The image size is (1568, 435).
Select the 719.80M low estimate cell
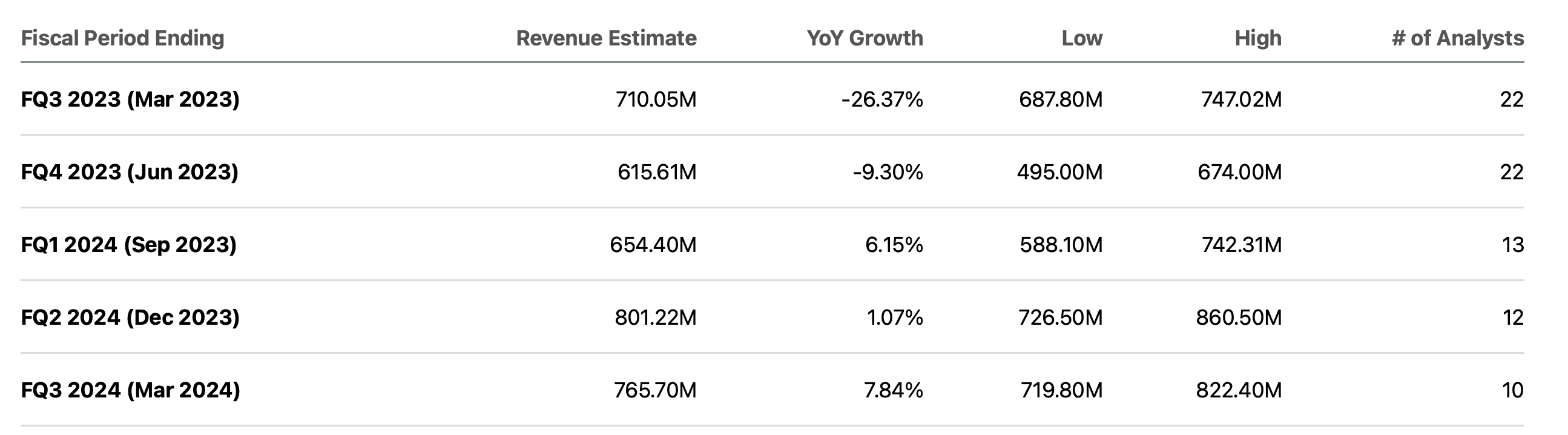[1061, 390]
